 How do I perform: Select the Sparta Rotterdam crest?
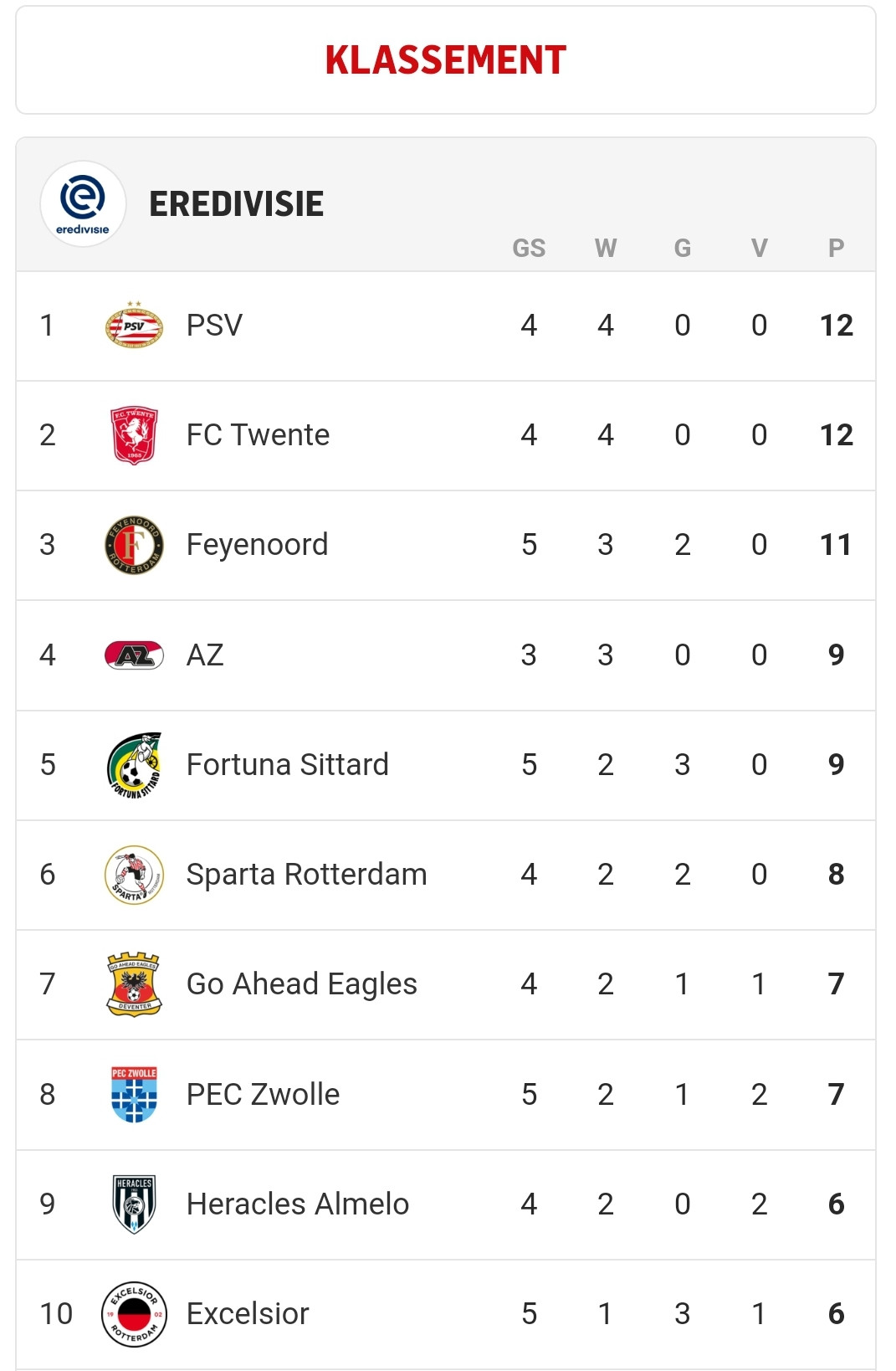134,875
